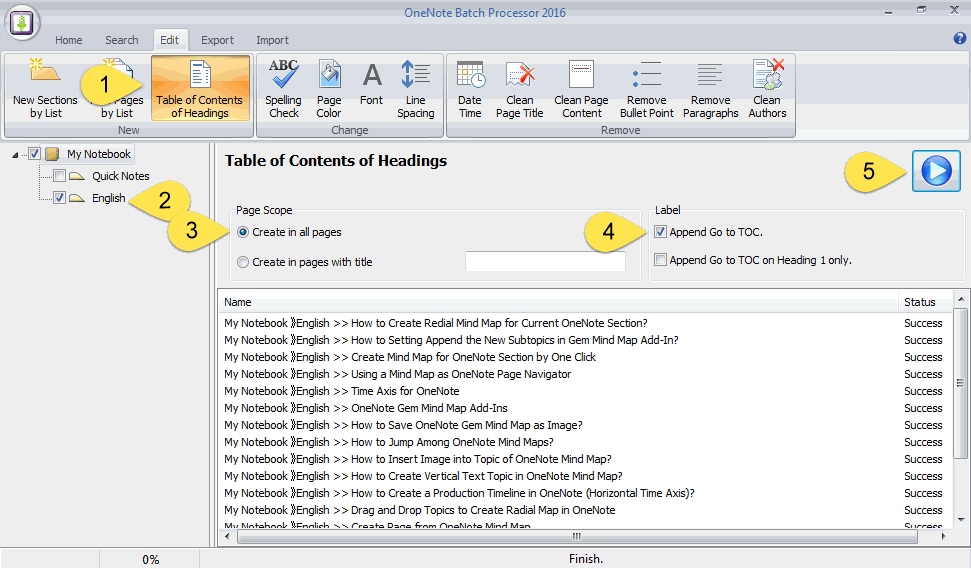Click the vertical scrollbar thumb in results

pyautogui.click(x=960, y=383)
